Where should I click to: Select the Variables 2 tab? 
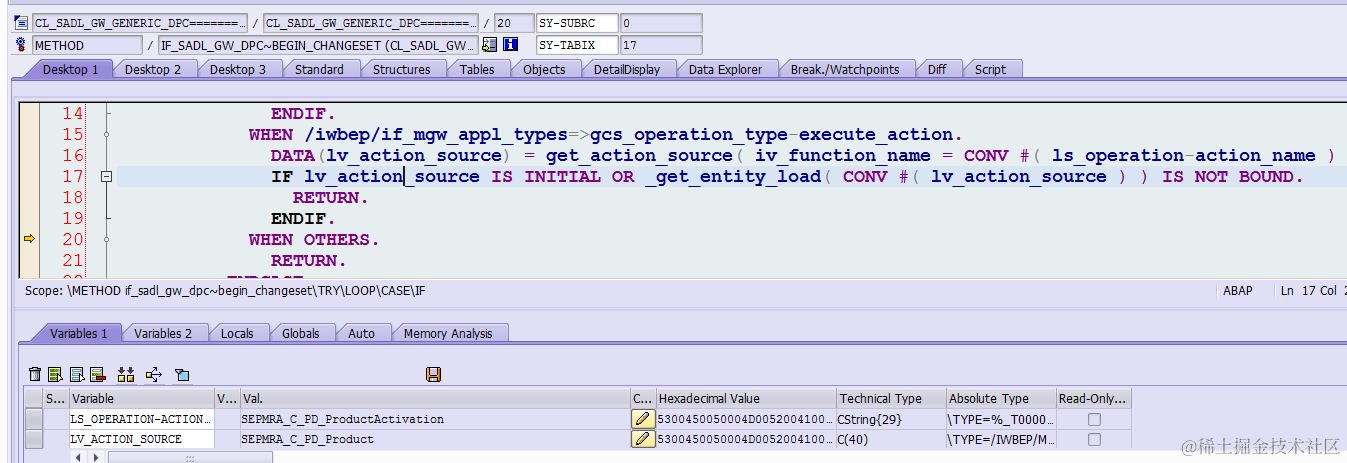point(163,333)
